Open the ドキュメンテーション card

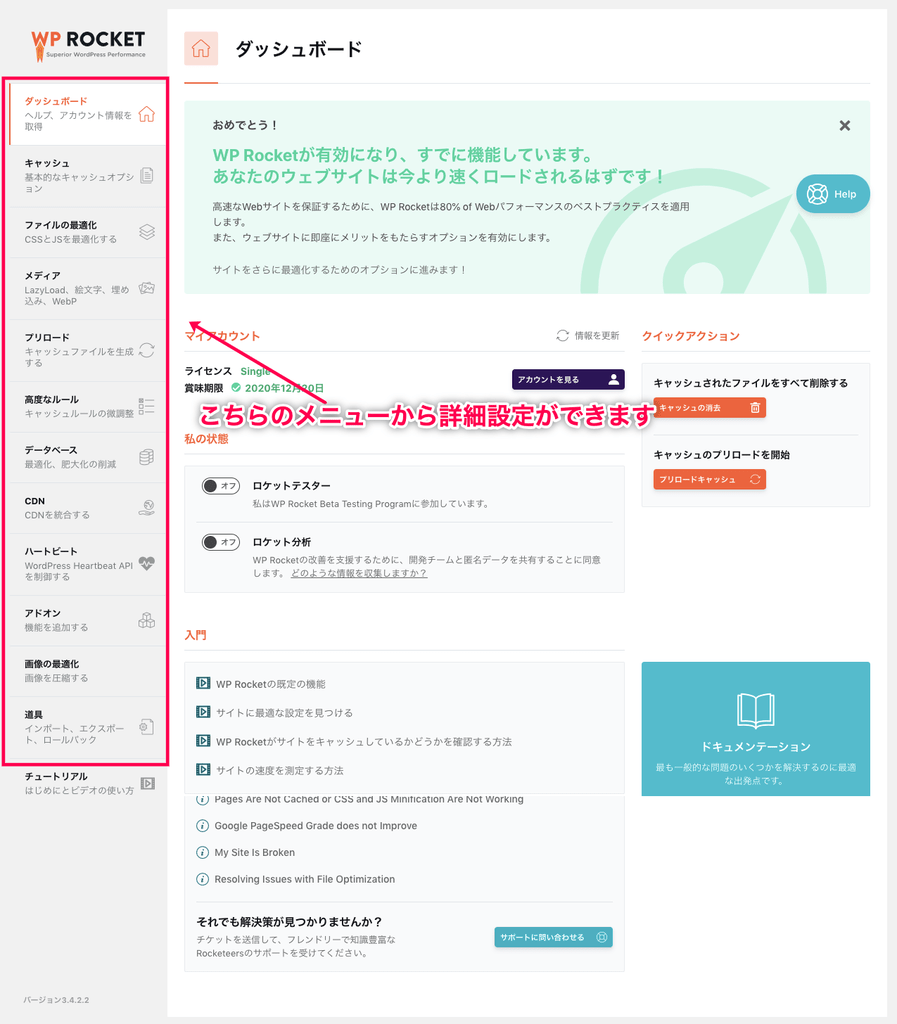(755, 729)
